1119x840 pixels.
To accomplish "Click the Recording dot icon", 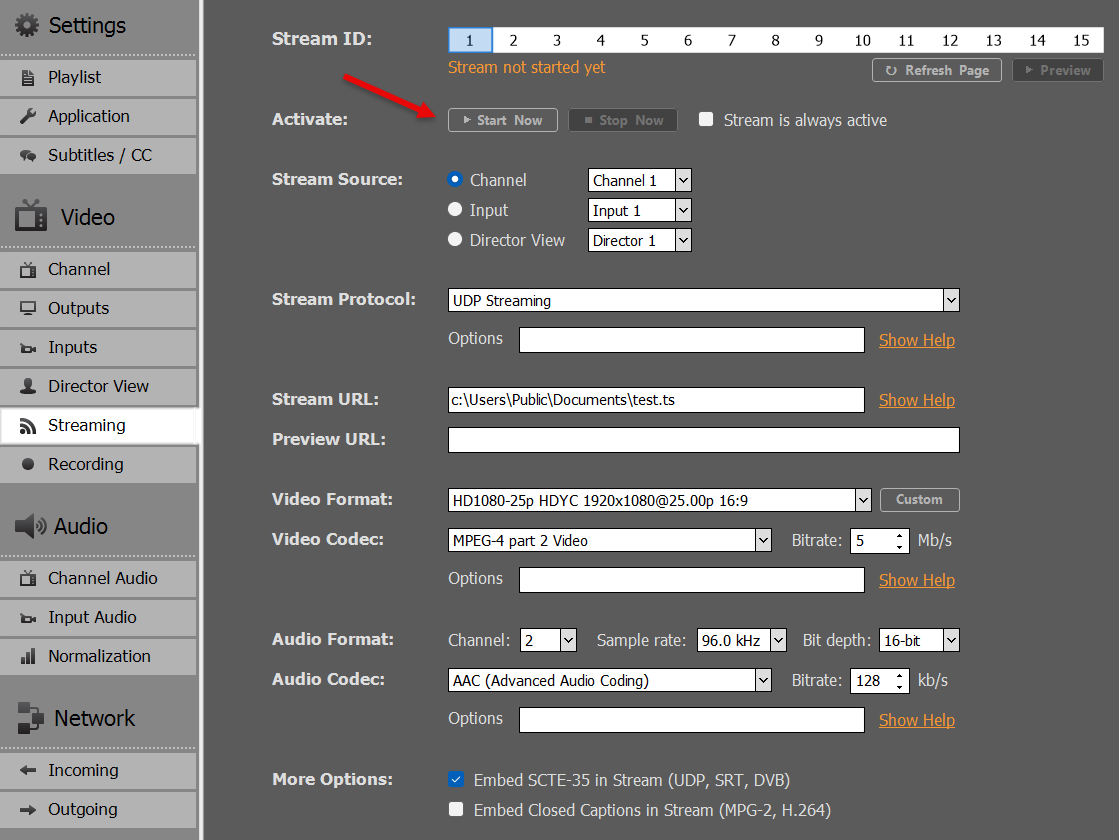I will pyautogui.click(x=28, y=464).
